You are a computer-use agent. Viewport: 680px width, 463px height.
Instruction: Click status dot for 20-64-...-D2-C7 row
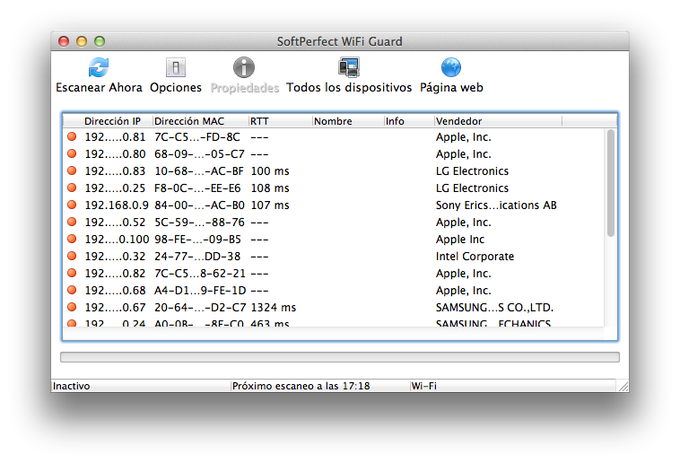coord(72,307)
